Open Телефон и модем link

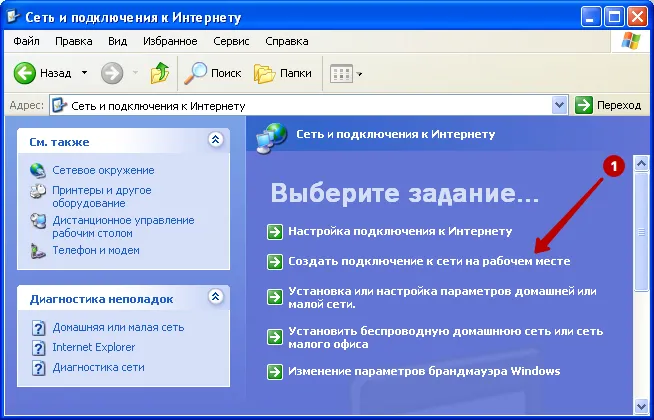pyautogui.click(x=96, y=250)
